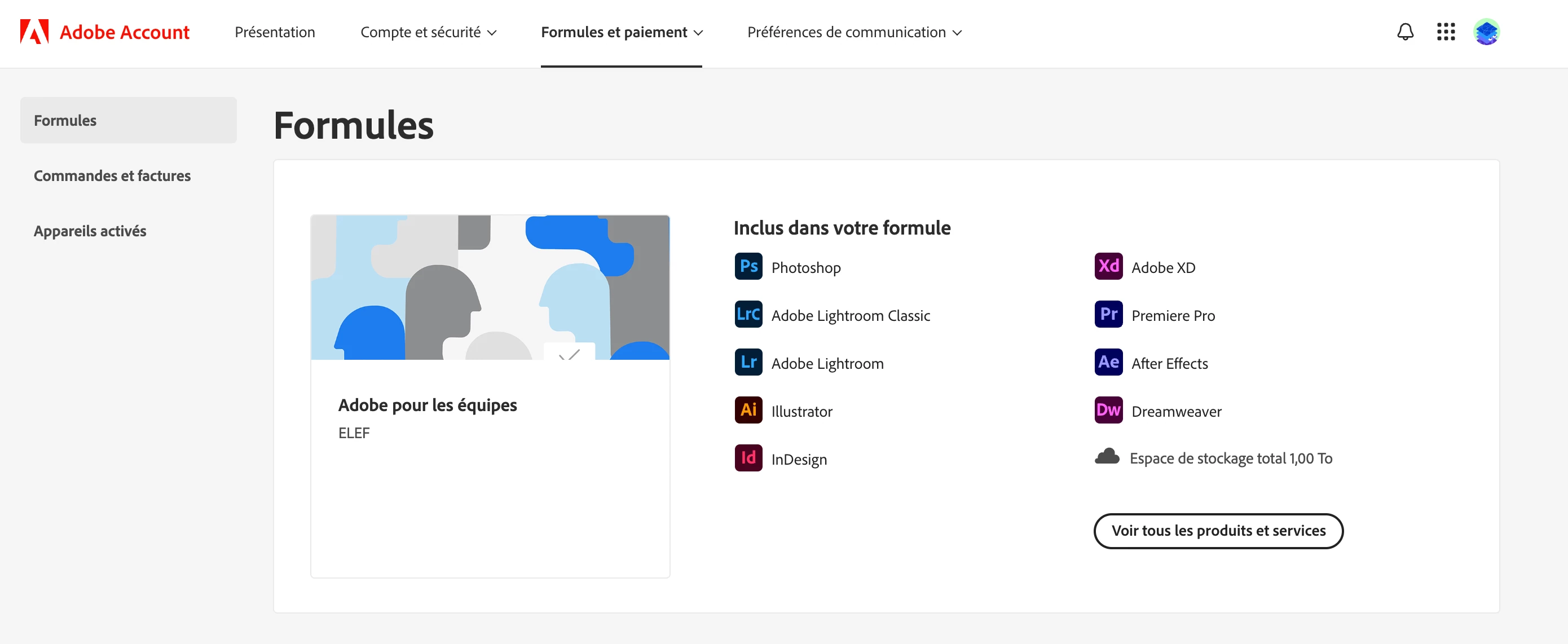Select Appareils activés in sidebar
1568x644 pixels.
click(x=90, y=231)
